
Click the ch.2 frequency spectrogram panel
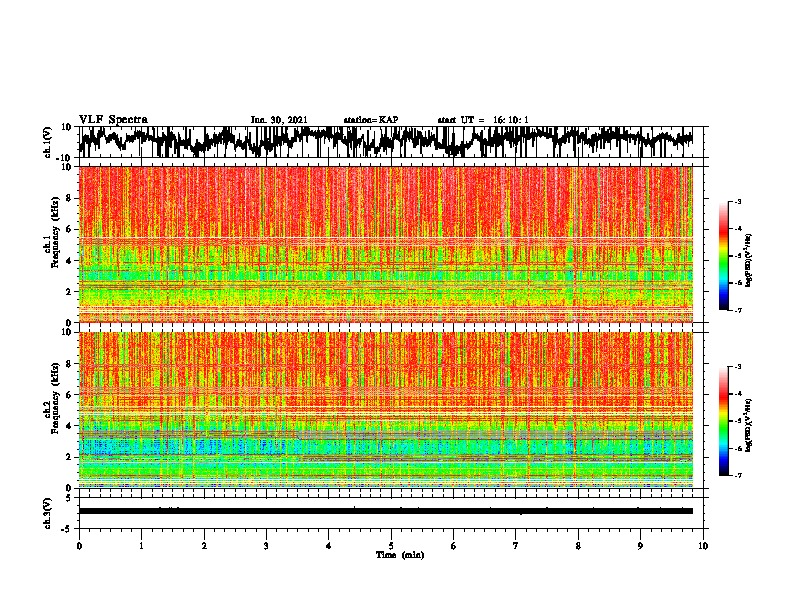(386, 410)
